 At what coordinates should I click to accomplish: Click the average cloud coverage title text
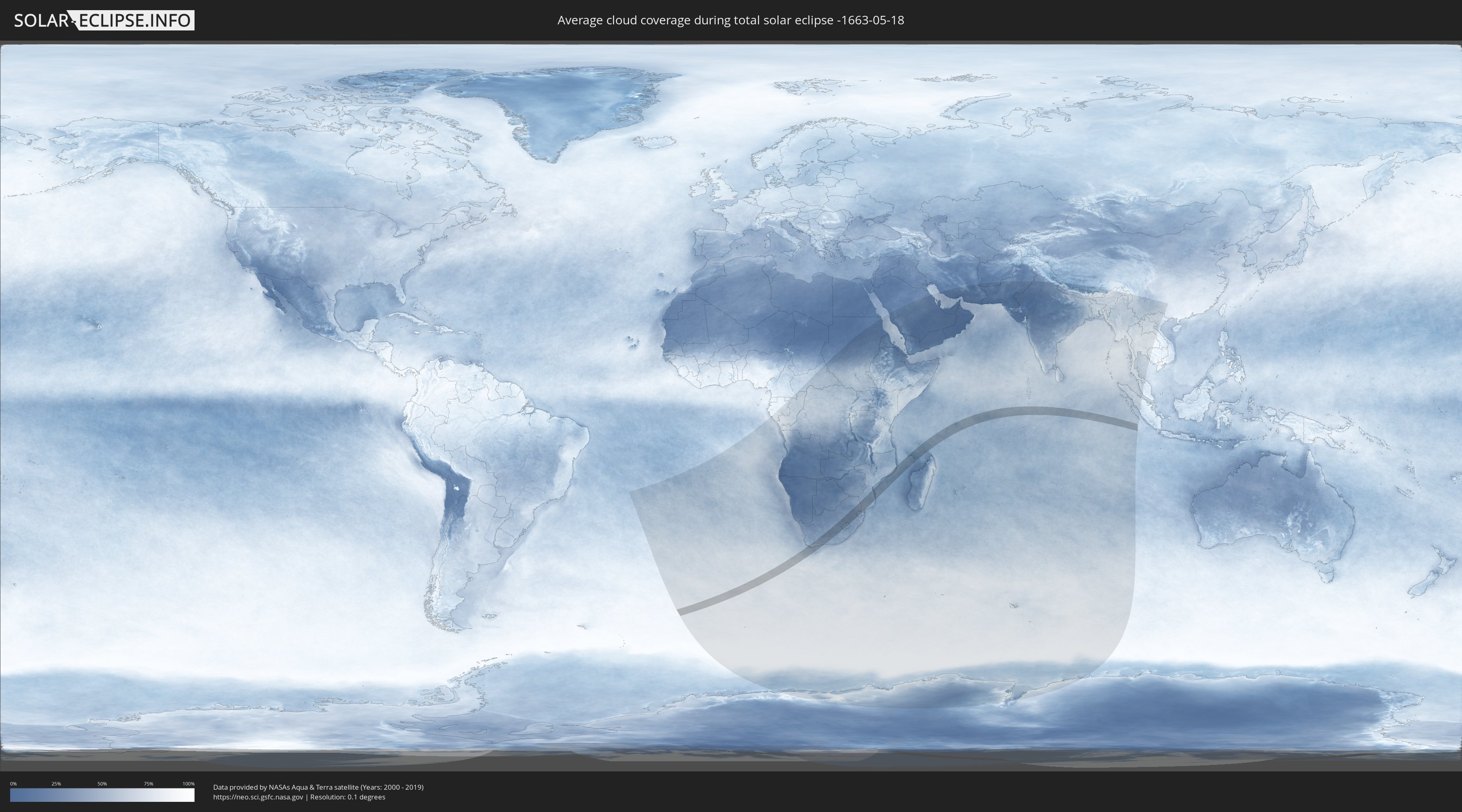[x=731, y=20]
